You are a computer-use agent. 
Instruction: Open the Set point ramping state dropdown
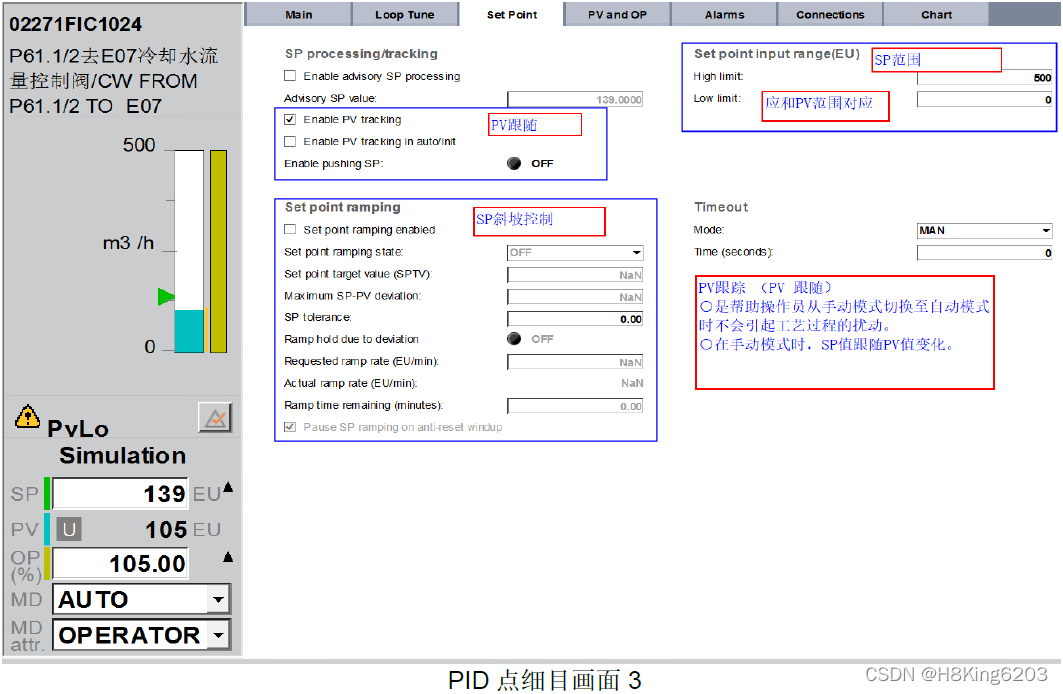pyautogui.click(x=575, y=253)
